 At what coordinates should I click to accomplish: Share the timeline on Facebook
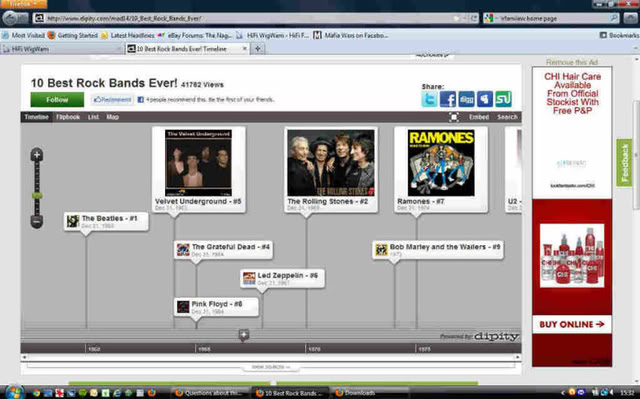pyautogui.click(x=448, y=99)
